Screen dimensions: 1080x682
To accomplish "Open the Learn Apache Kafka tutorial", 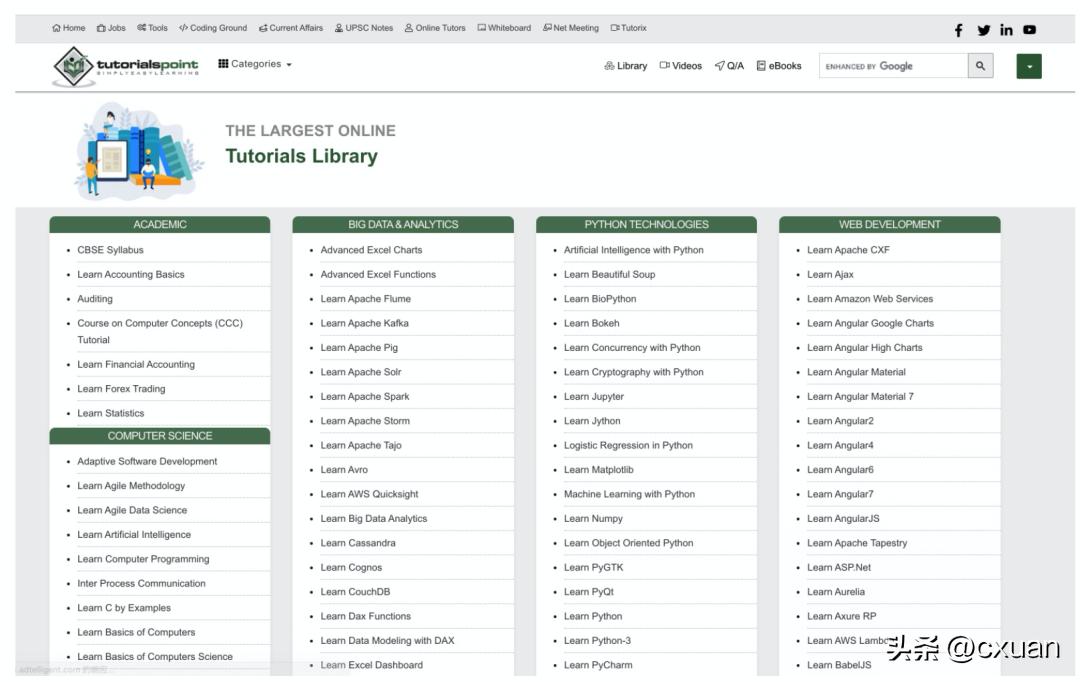I will [x=364, y=323].
